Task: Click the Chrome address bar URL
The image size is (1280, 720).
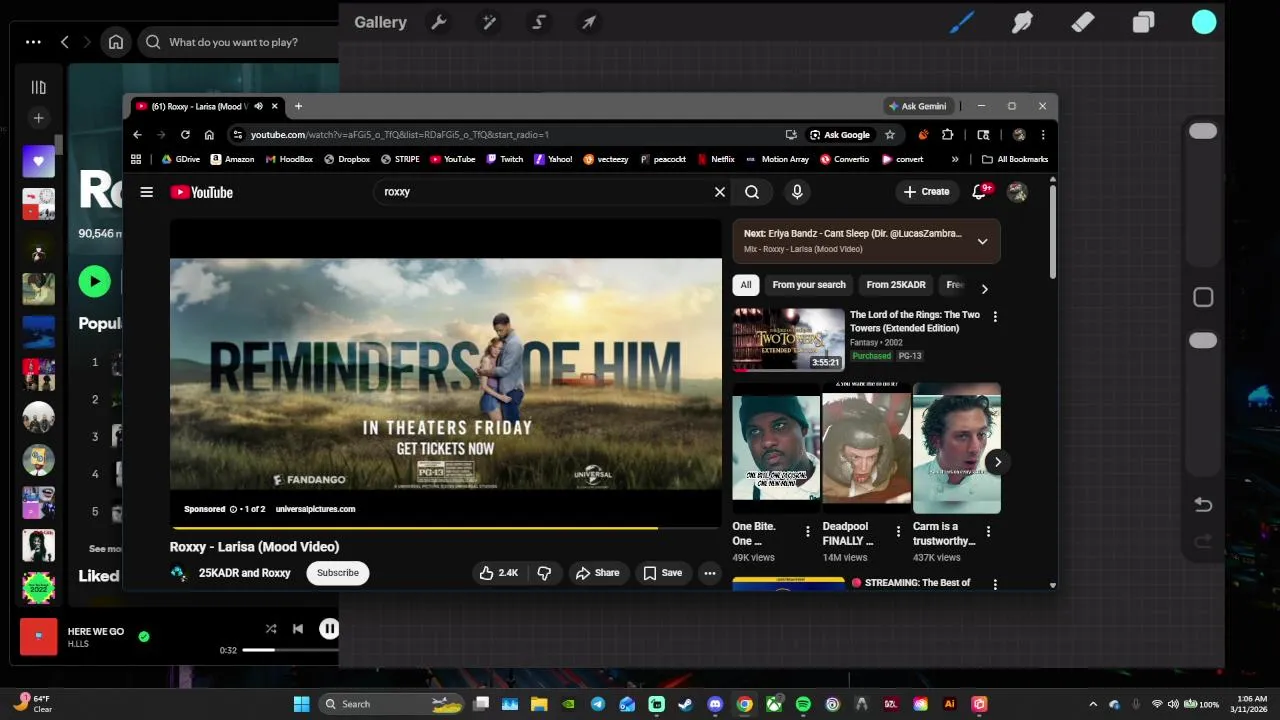Action: [400, 135]
